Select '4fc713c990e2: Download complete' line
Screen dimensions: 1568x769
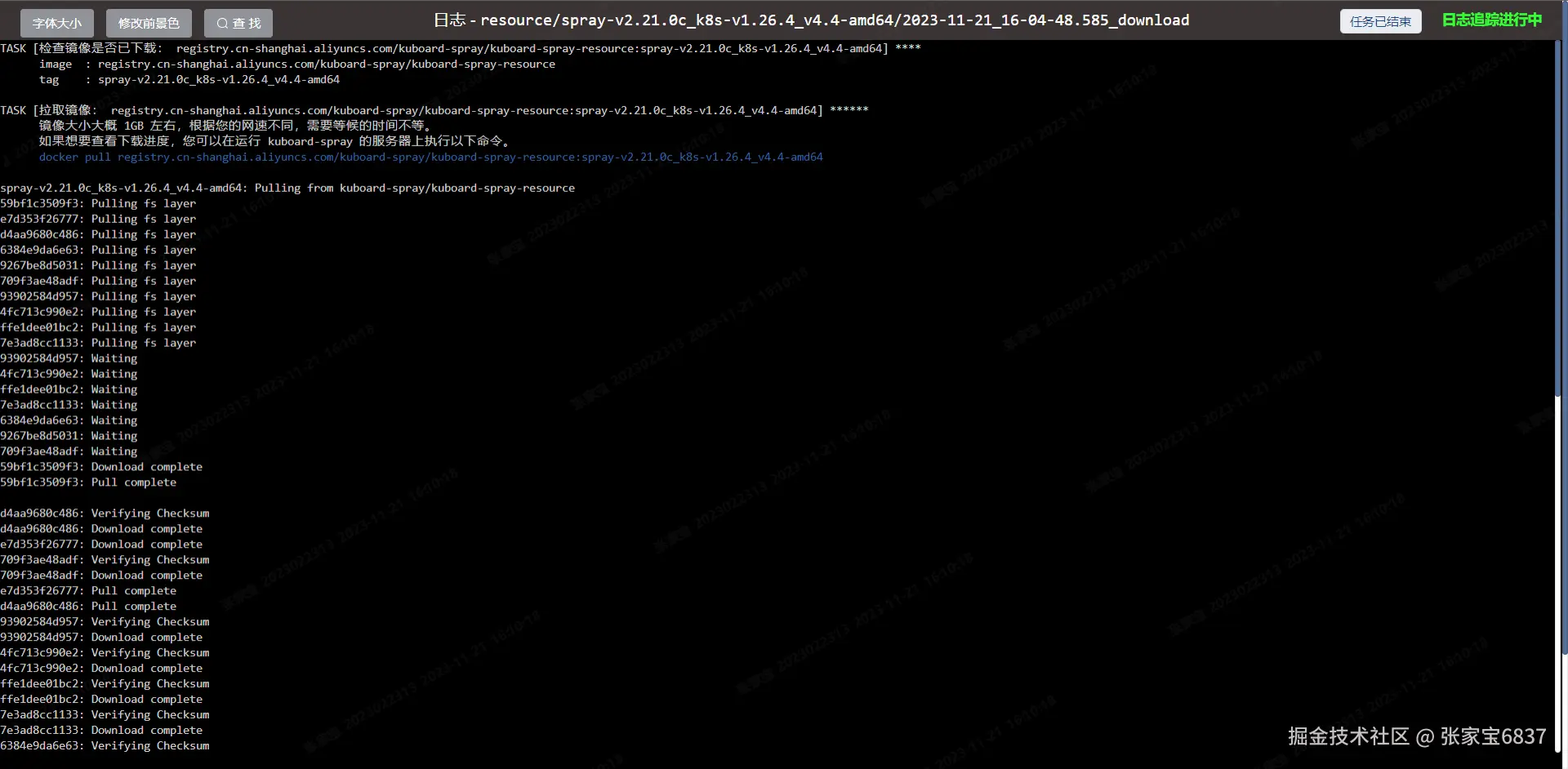pos(101,669)
